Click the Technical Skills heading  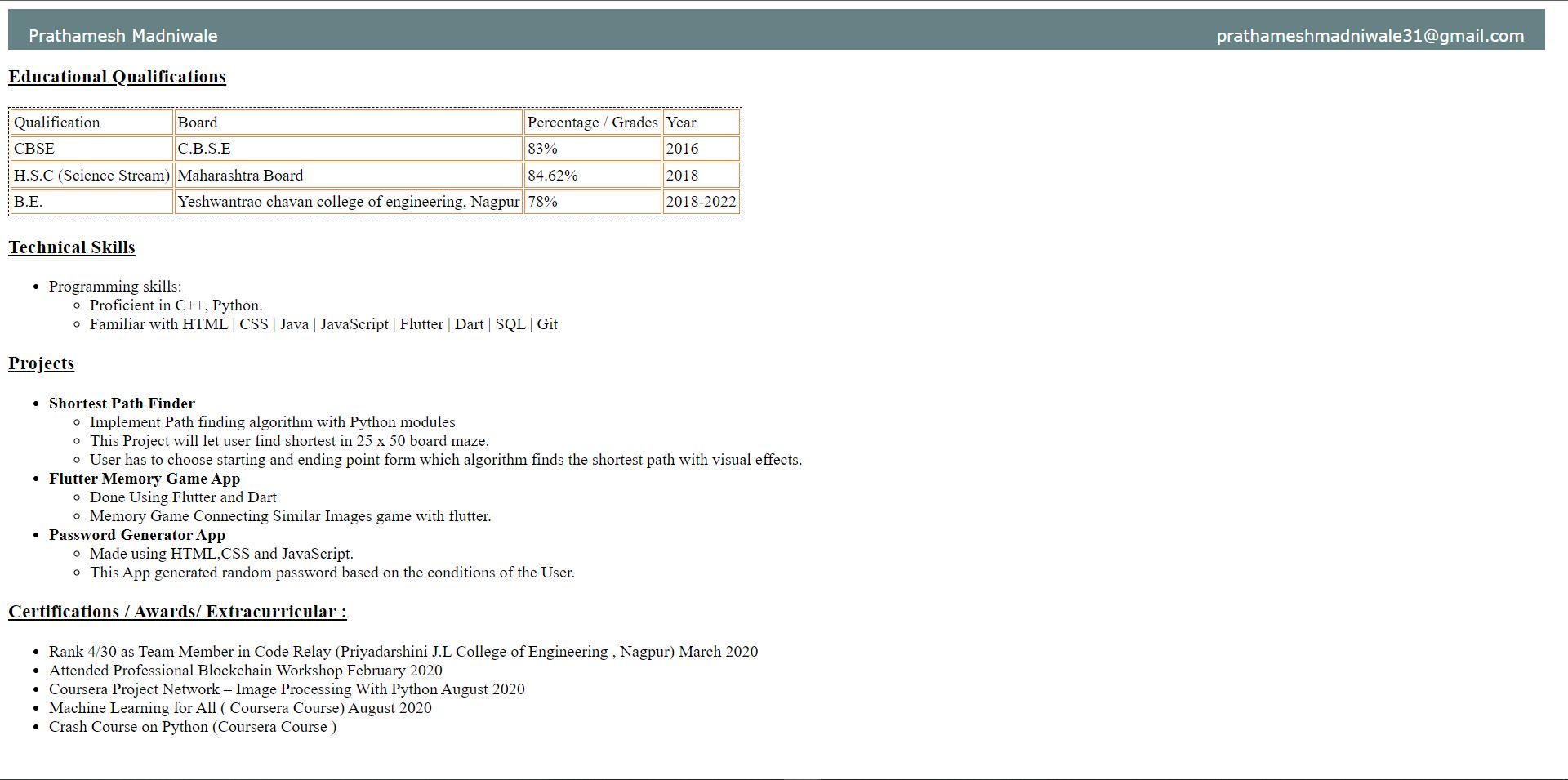click(x=71, y=247)
